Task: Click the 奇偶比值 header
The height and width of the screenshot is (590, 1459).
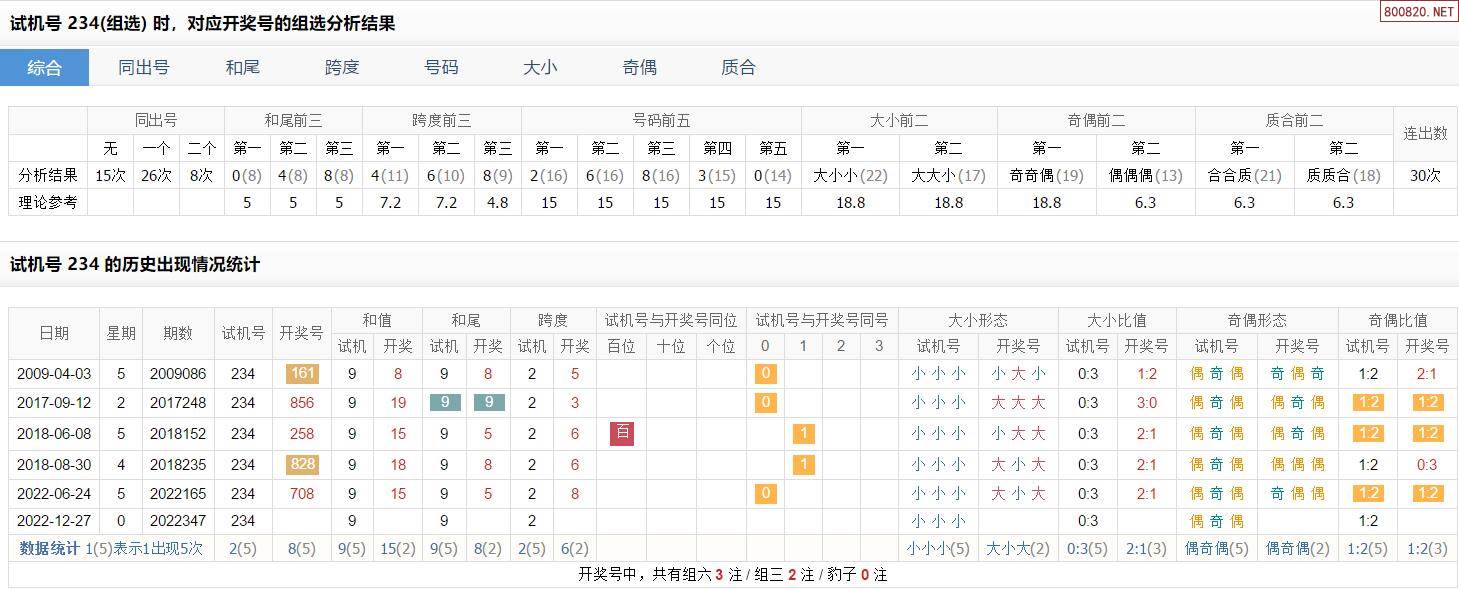Action: point(1398,321)
